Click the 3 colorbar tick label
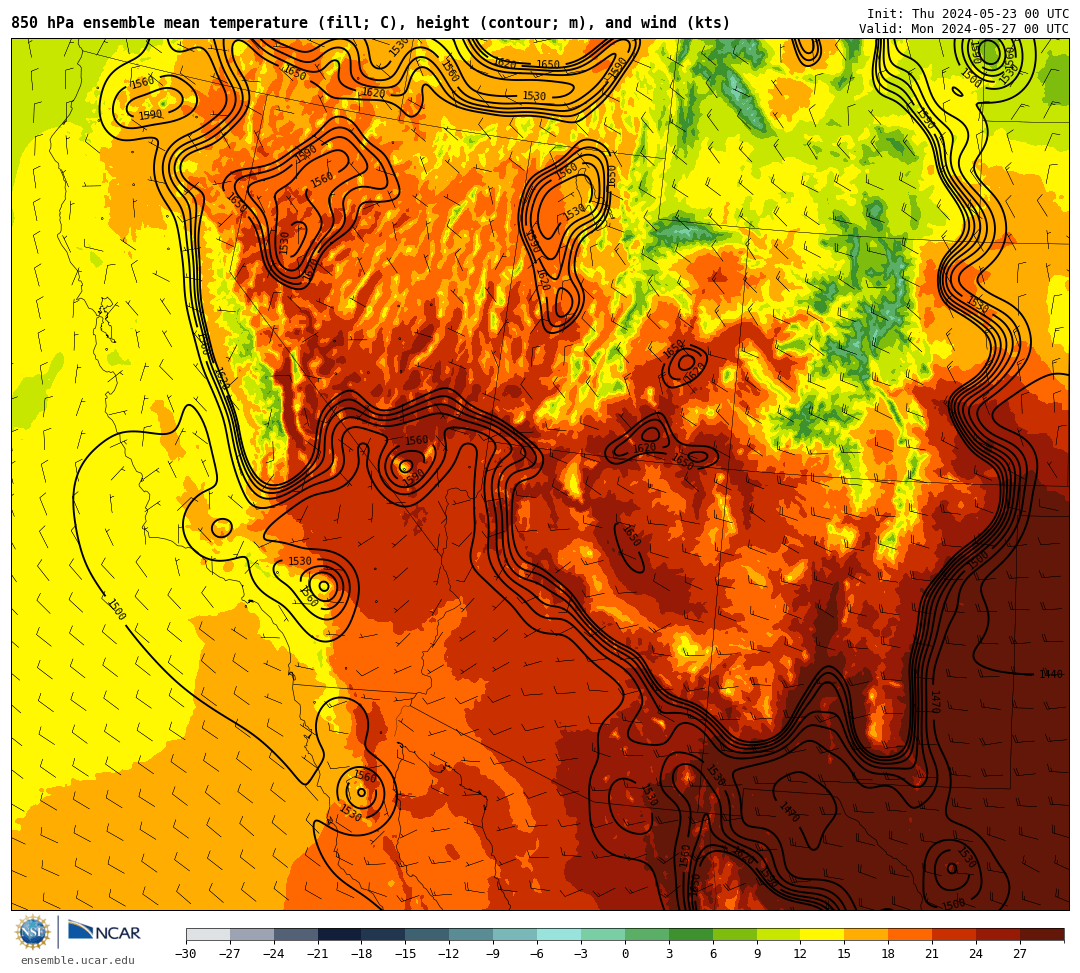The height and width of the screenshot is (973, 1080). click(x=669, y=954)
